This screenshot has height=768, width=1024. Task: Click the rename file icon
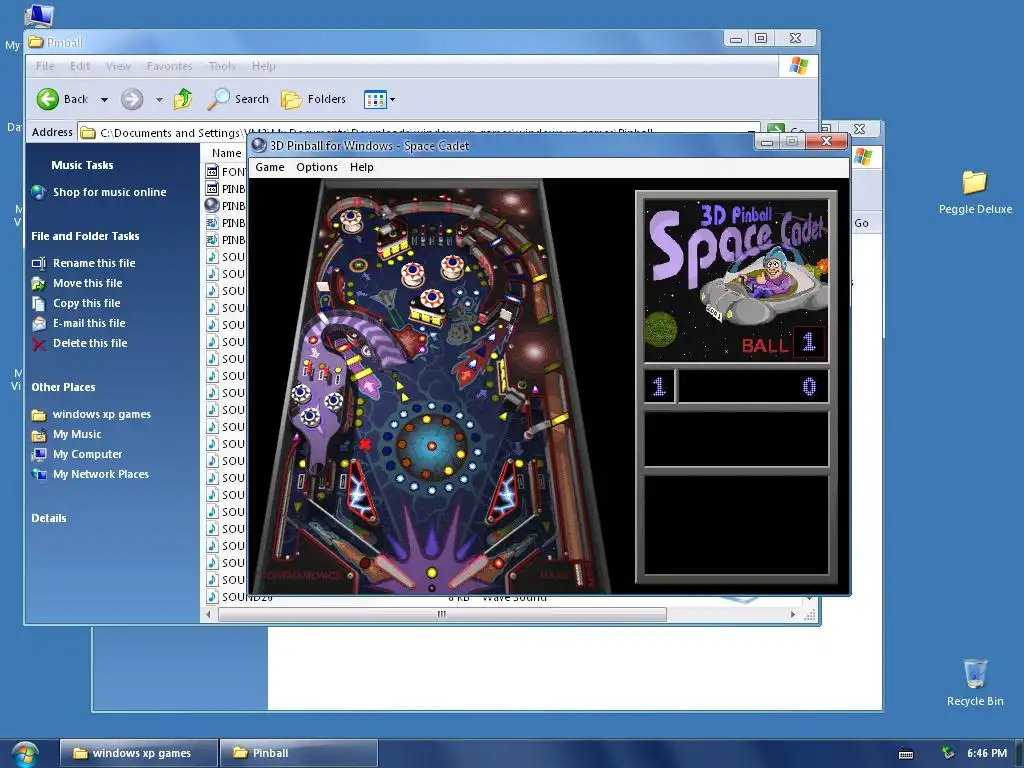(39, 263)
